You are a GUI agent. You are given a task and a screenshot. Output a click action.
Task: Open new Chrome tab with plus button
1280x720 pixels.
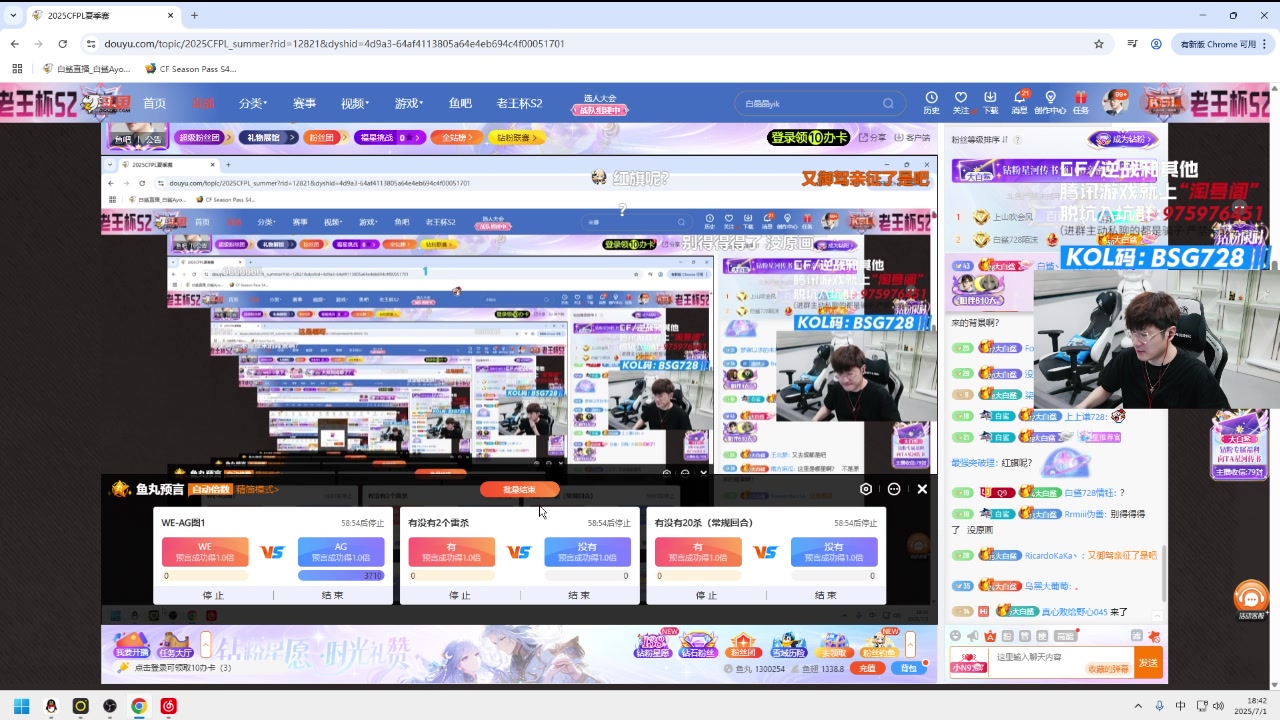[x=194, y=15]
